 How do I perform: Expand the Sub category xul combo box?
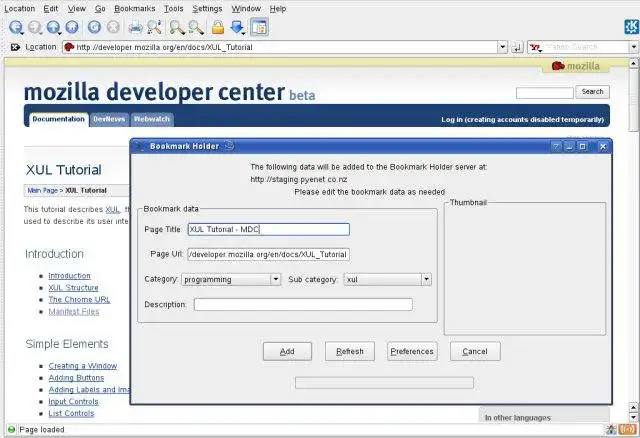pos(427,279)
